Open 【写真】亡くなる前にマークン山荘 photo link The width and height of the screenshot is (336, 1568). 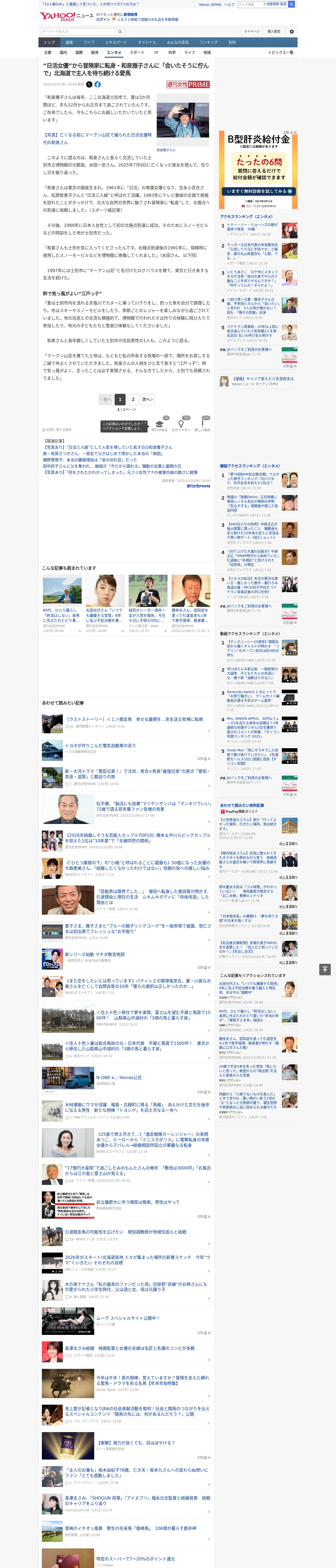(x=97, y=139)
